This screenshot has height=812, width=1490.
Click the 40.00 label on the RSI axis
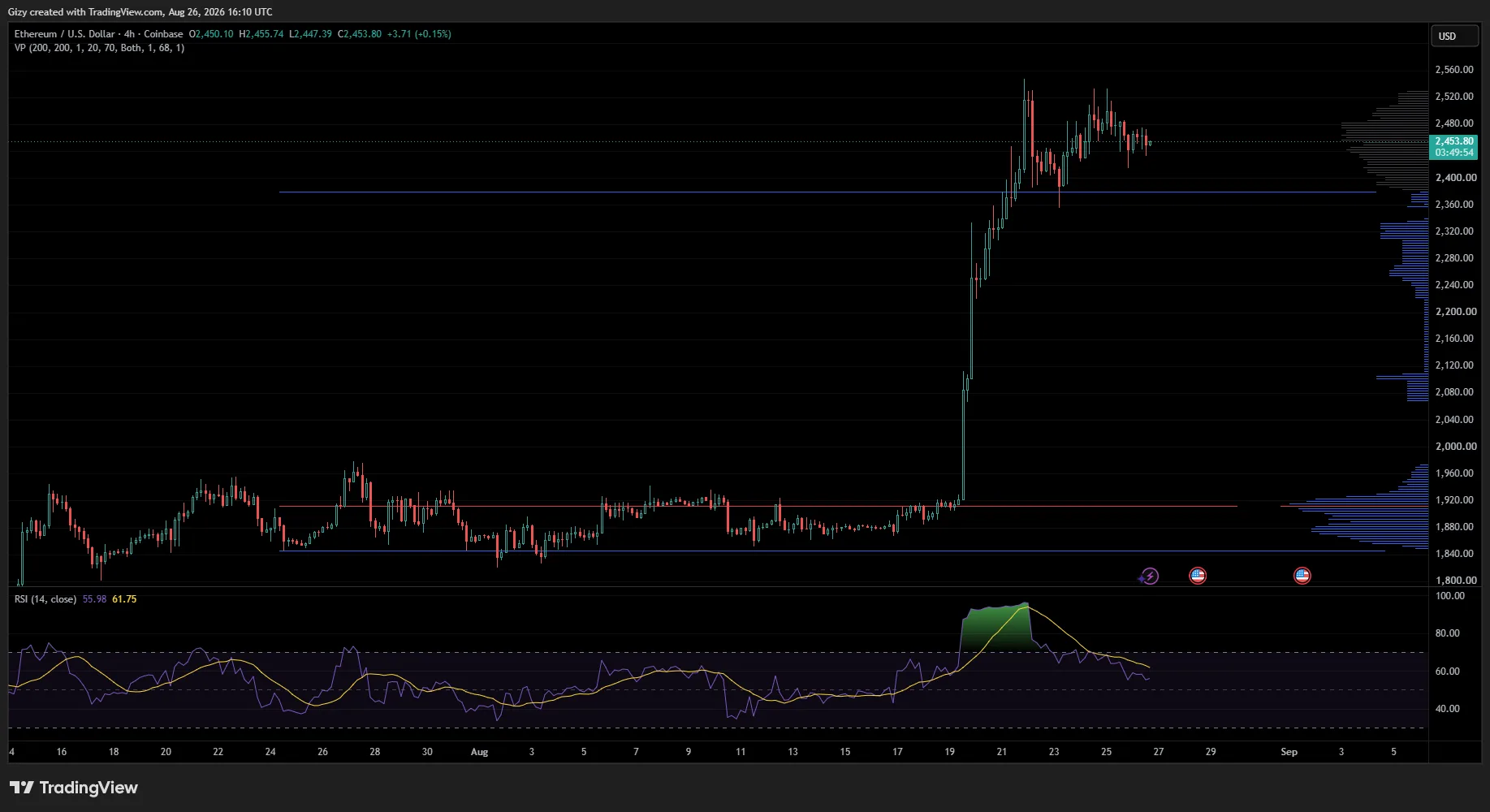point(1448,709)
